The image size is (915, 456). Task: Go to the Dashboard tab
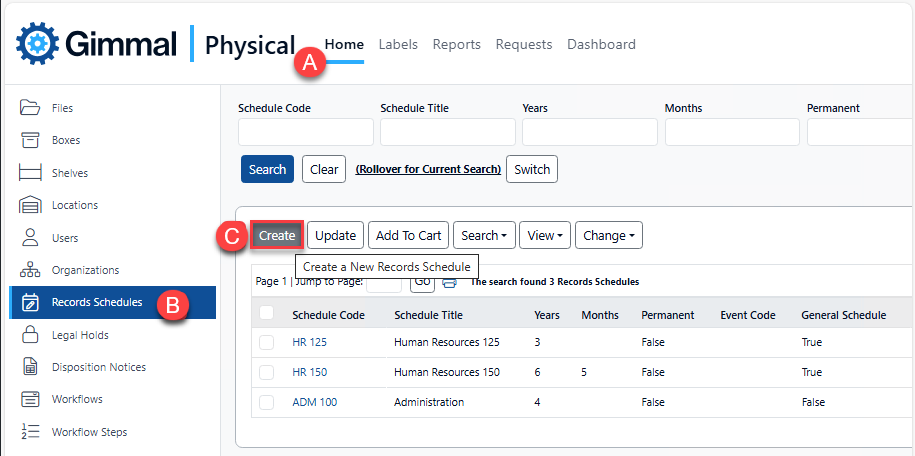click(601, 44)
